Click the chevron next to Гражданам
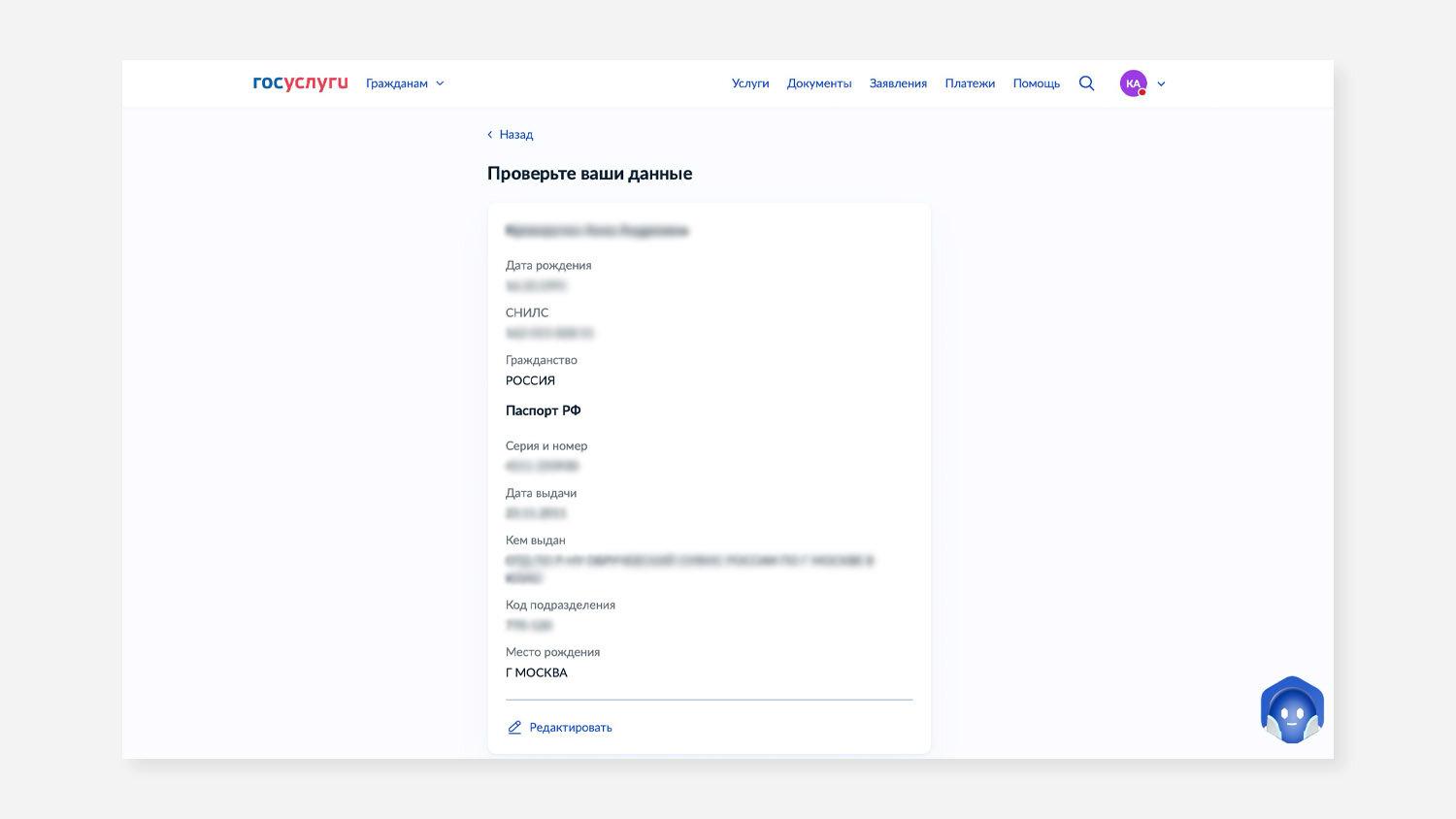 tap(440, 83)
